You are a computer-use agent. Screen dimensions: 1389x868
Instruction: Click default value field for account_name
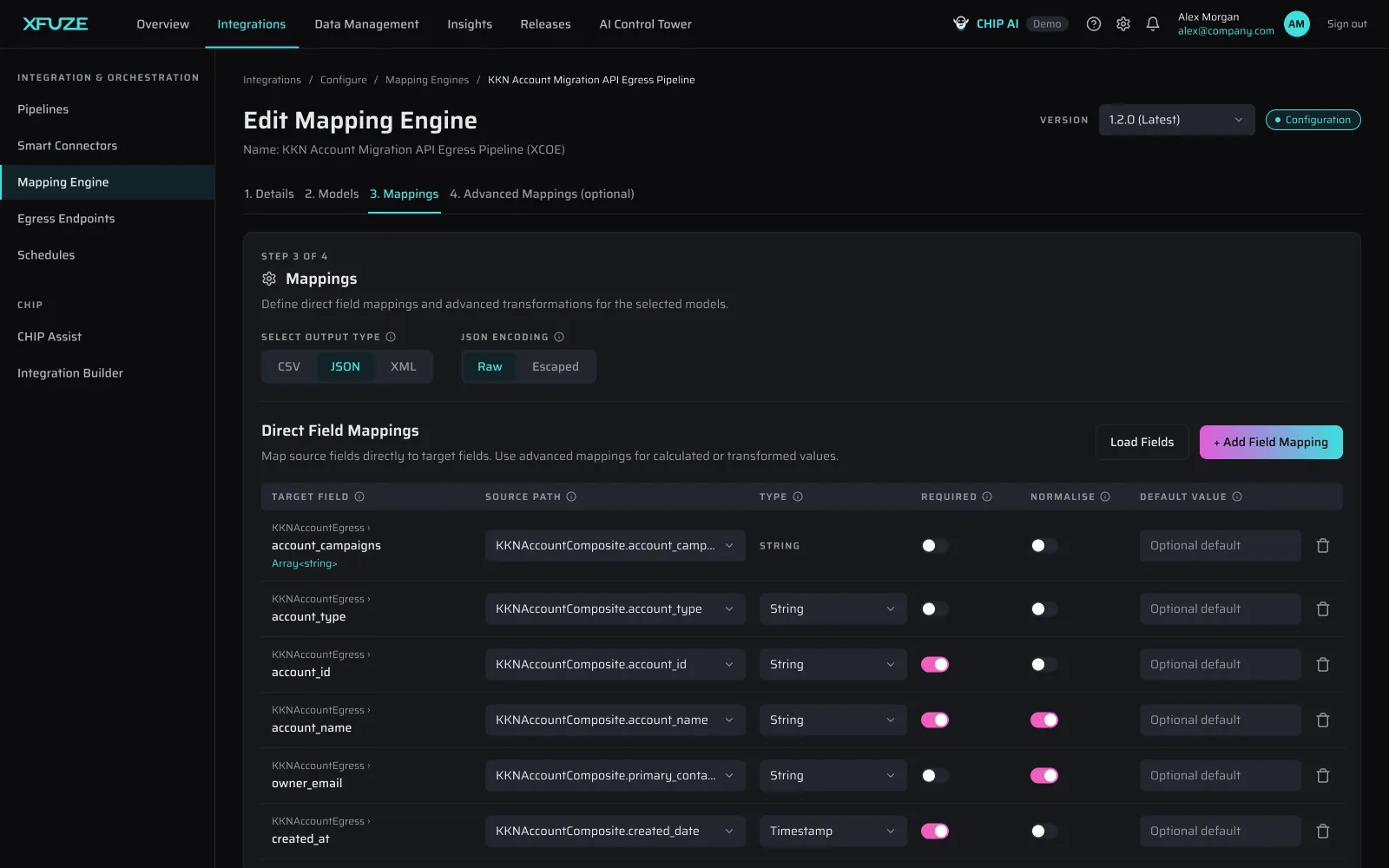(1220, 720)
